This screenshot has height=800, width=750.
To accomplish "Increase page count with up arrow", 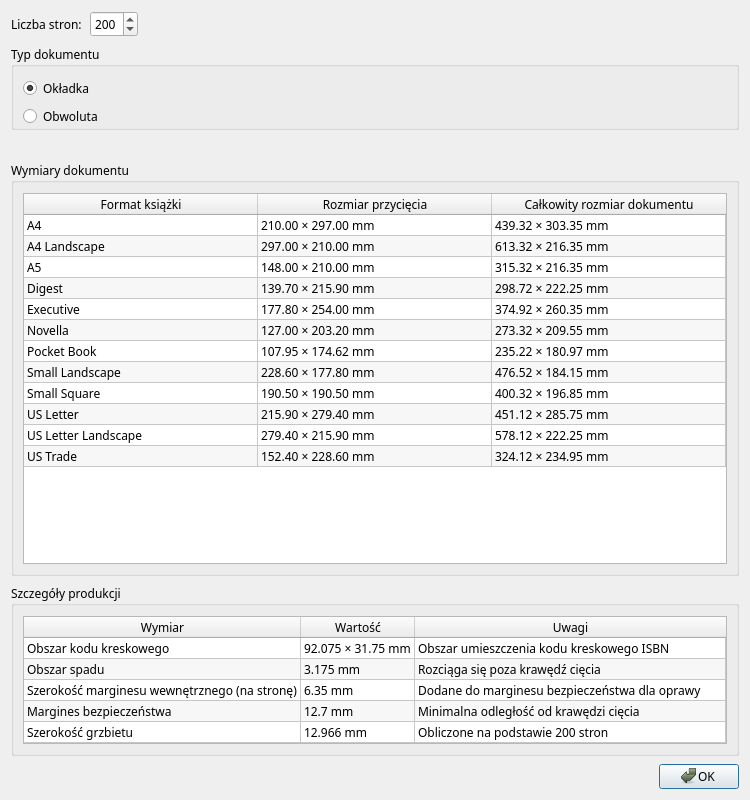I will click(x=129, y=19).
